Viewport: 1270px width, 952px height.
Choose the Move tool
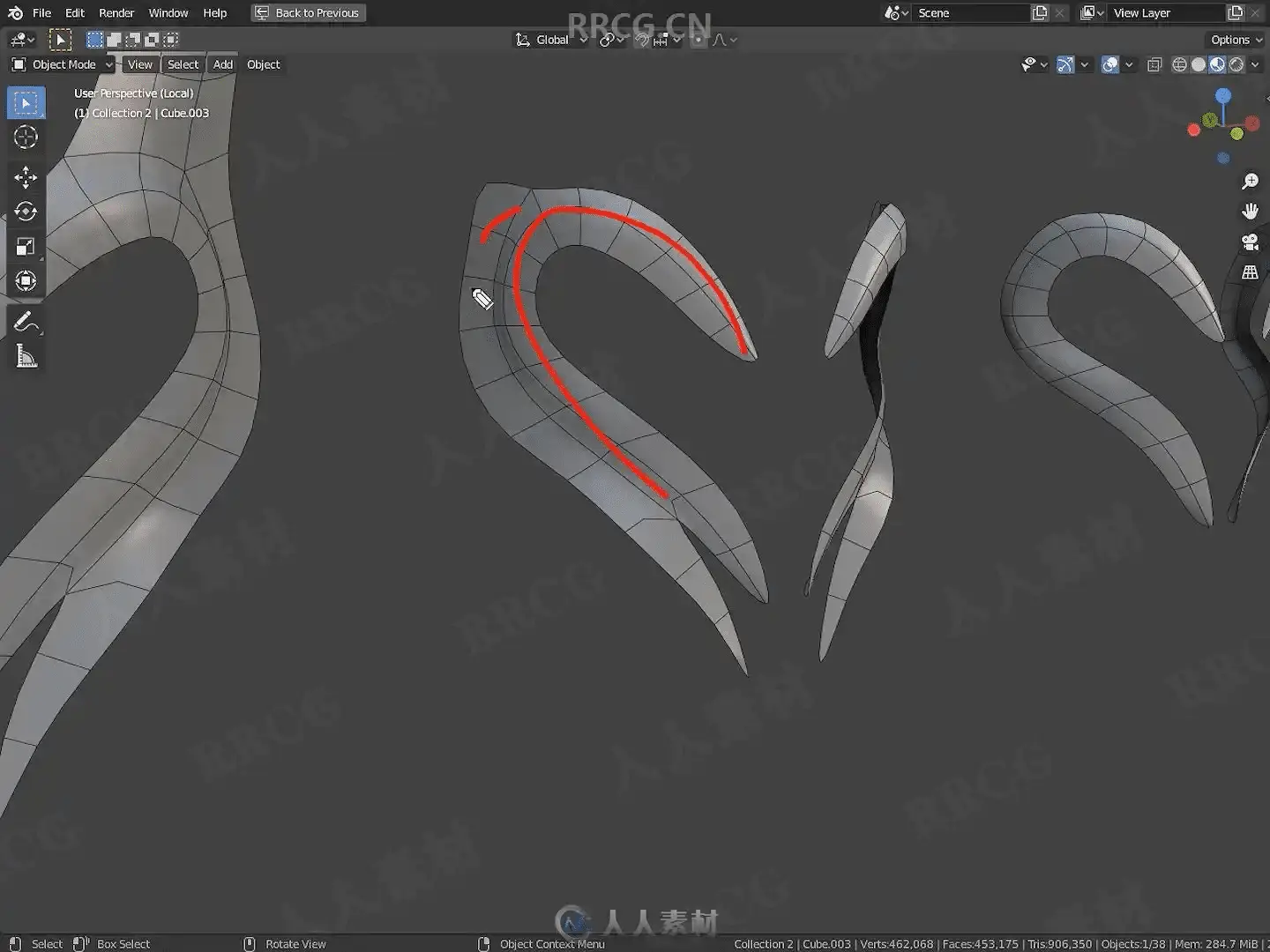pyautogui.click(x=26, y=177)
